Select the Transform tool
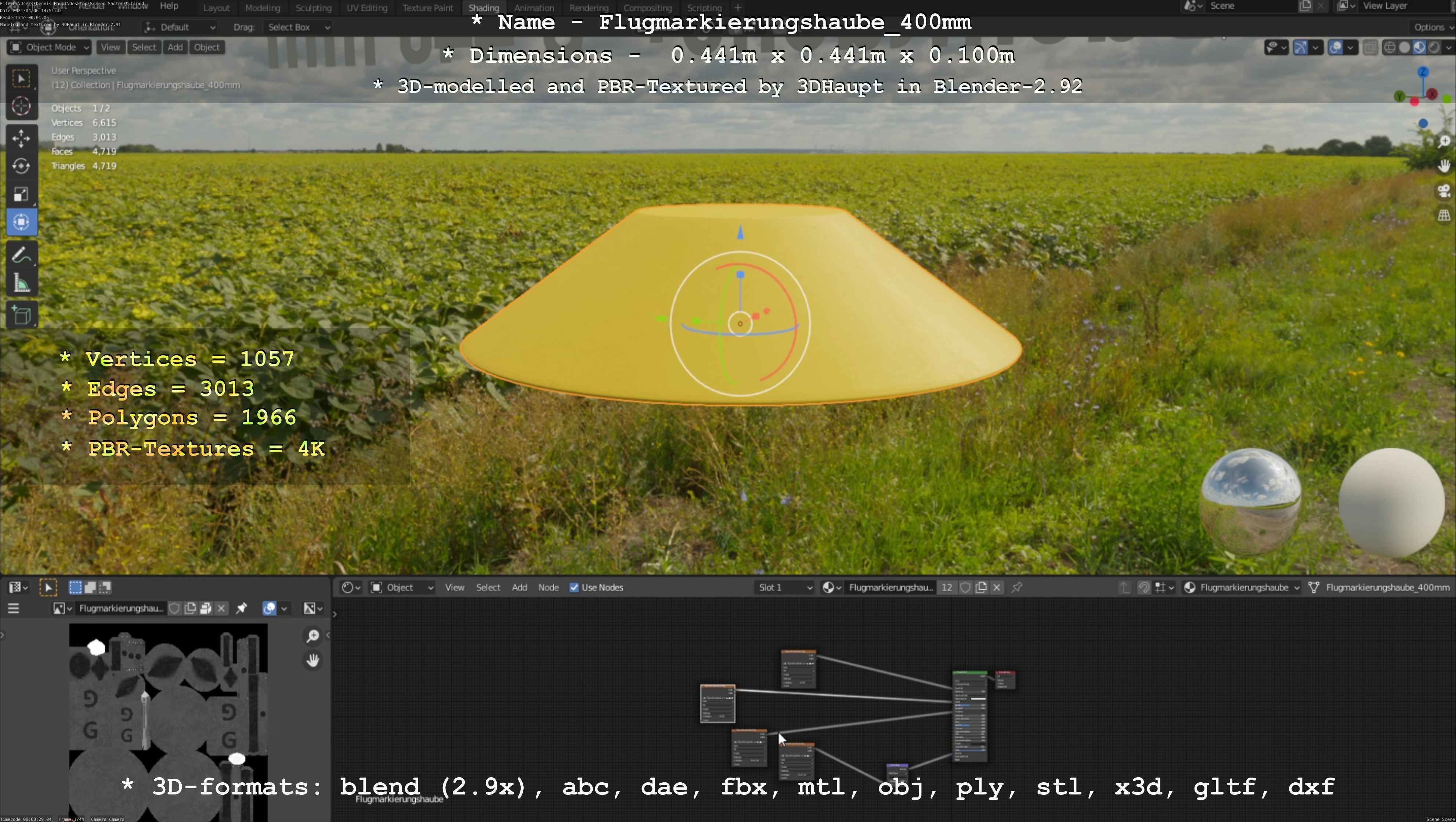 coord(21,222)
